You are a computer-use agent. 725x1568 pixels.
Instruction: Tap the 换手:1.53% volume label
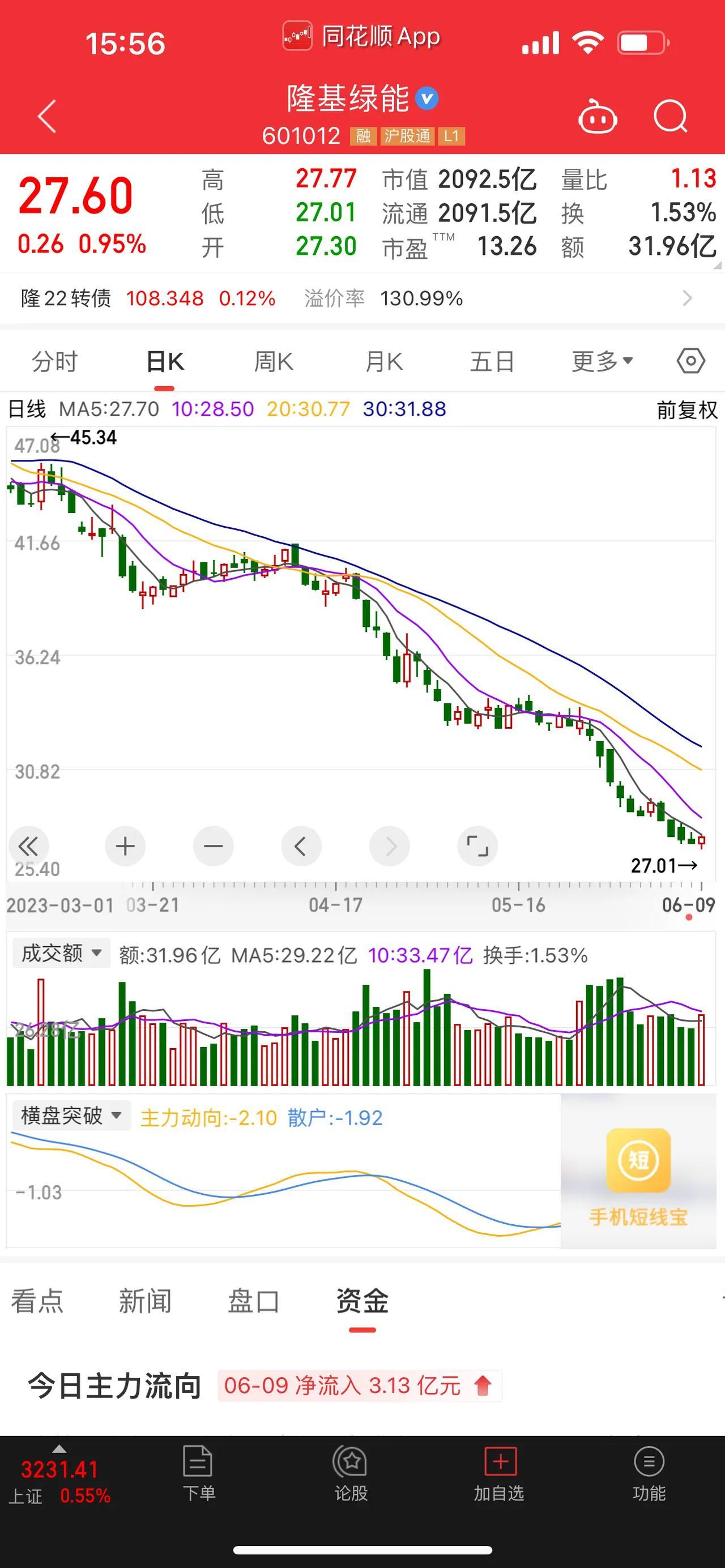tap(536, 955)
